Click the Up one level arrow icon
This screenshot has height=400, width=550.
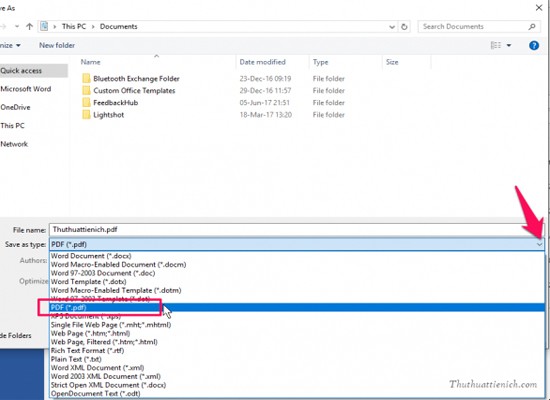coord(29,26)
